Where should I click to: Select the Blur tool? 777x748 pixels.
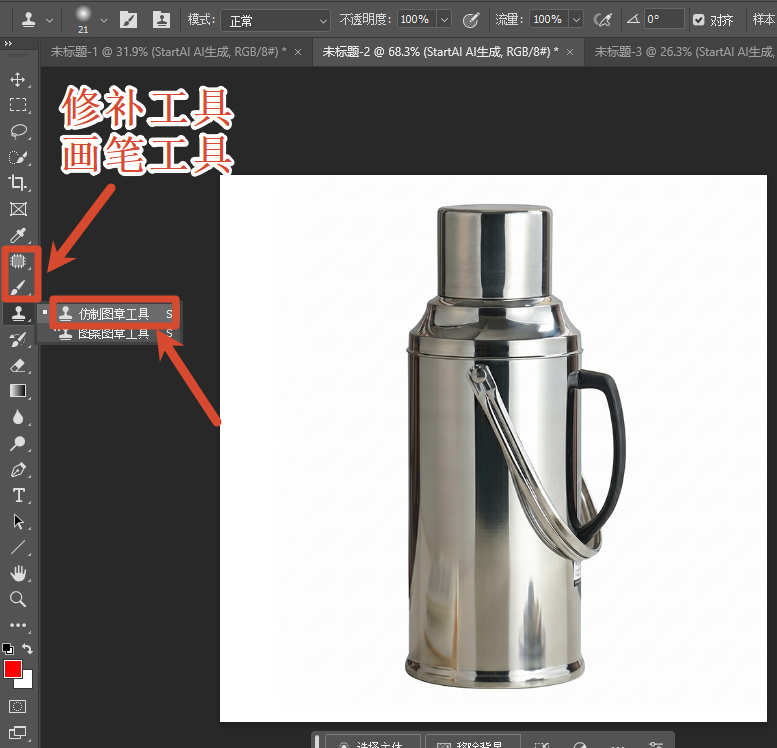[18, 417]
